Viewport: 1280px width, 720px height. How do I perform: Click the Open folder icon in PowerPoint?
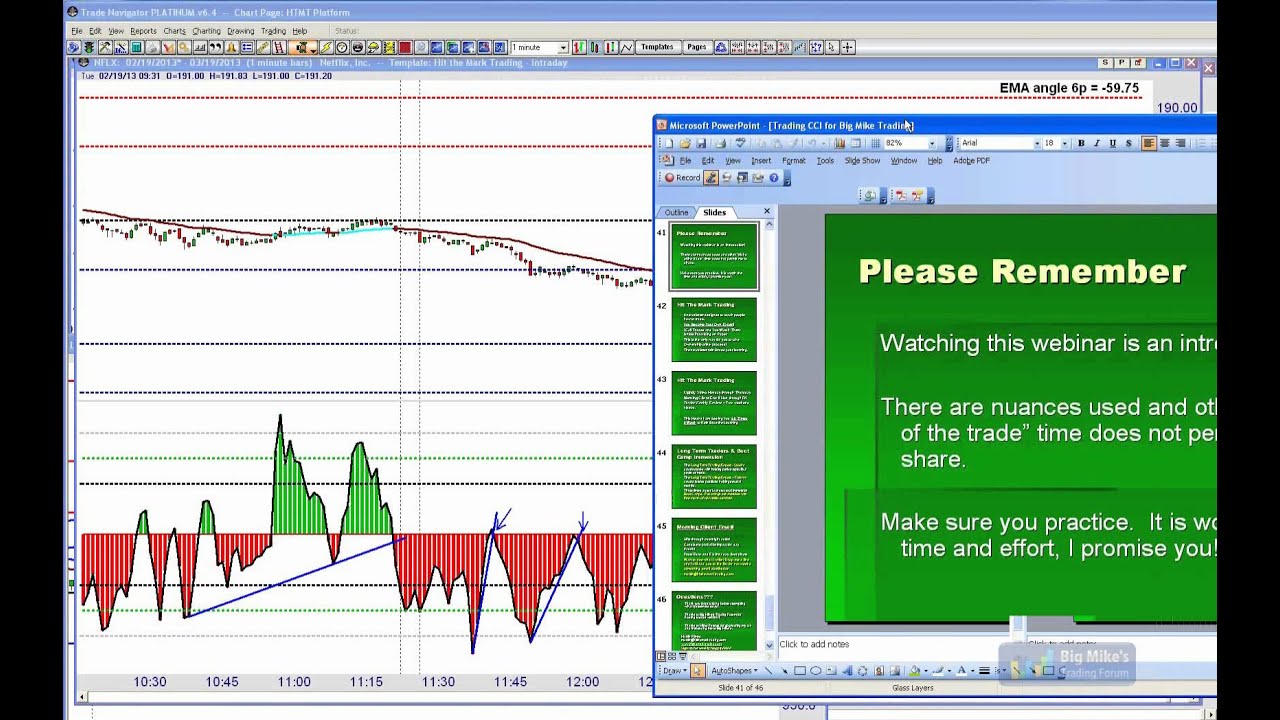[685, 143]
